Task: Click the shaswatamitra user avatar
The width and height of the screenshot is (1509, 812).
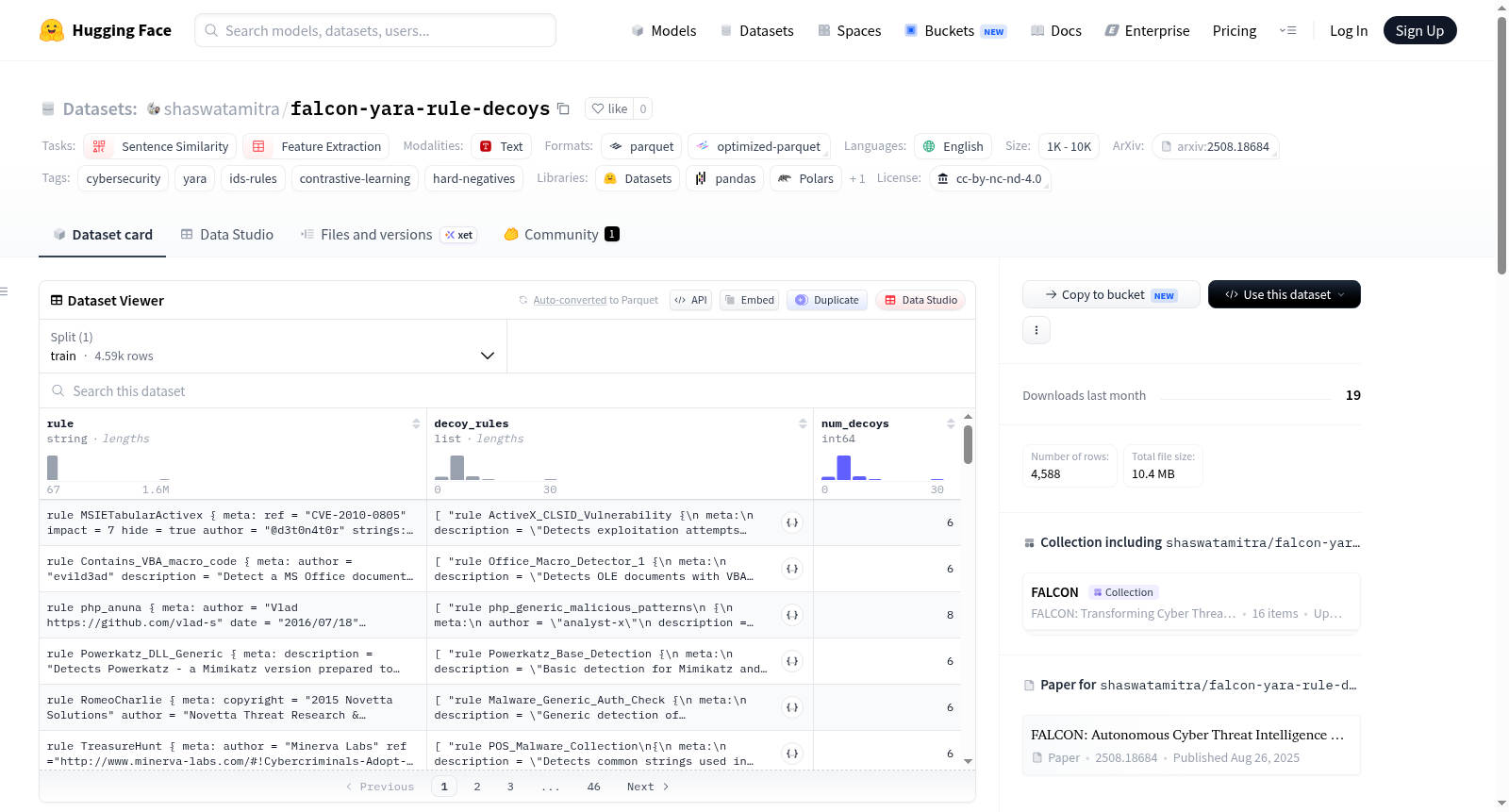Action: 154,108
